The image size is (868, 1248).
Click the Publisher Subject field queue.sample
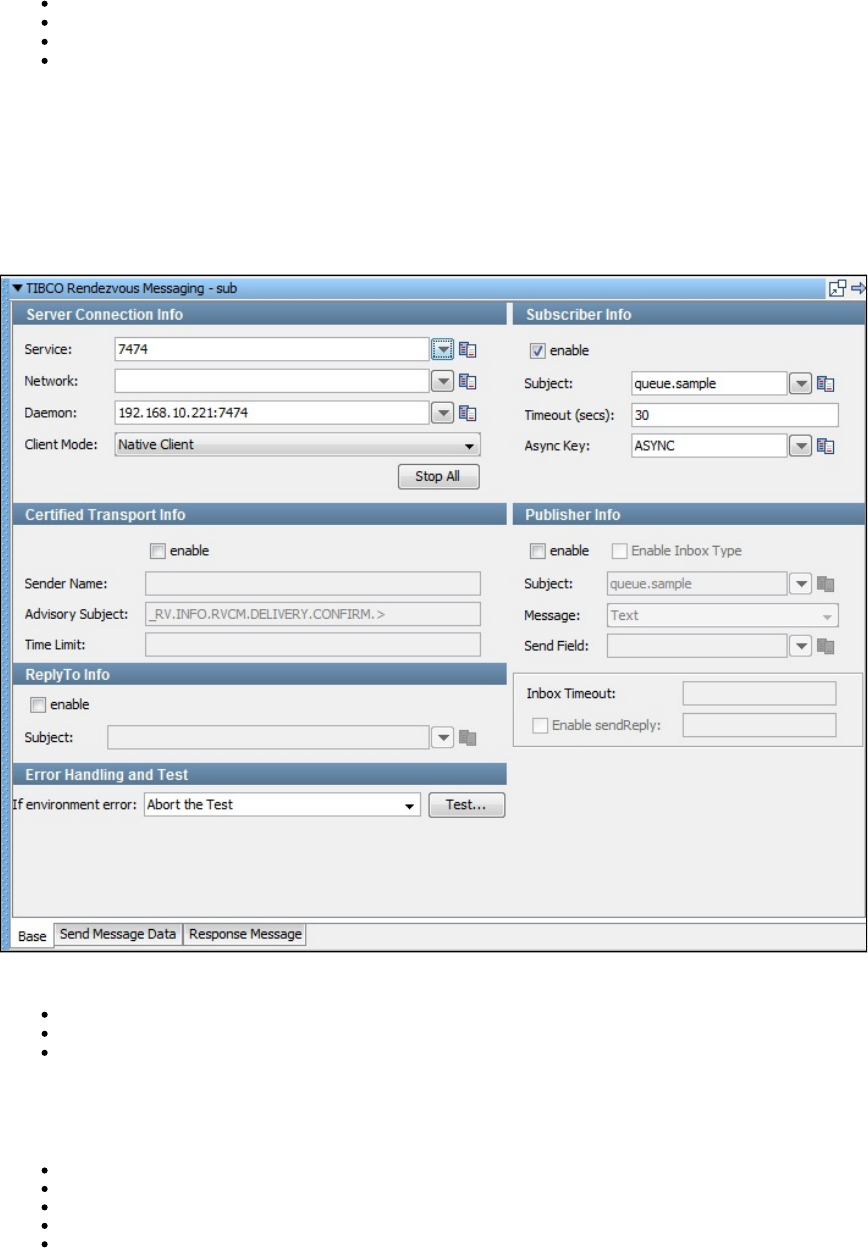click(x=697, y=583)
